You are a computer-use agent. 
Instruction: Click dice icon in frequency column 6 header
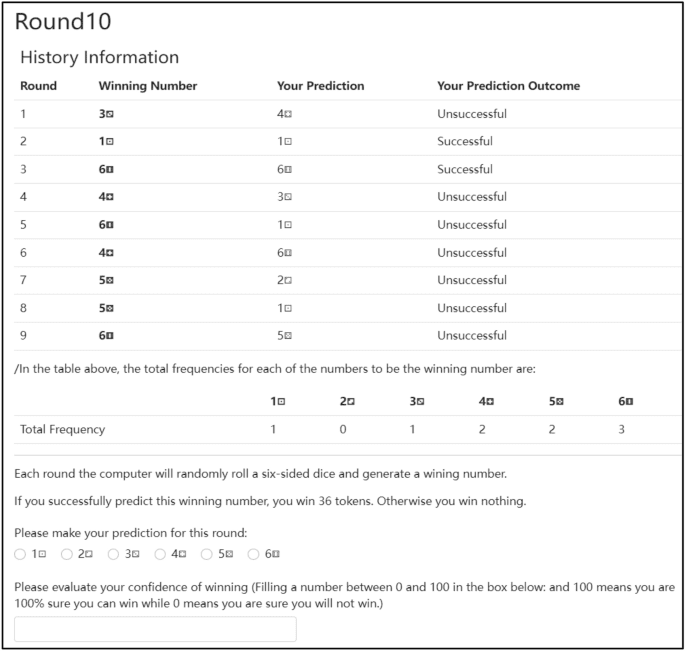pyautogui.click(x=630, y=402)
